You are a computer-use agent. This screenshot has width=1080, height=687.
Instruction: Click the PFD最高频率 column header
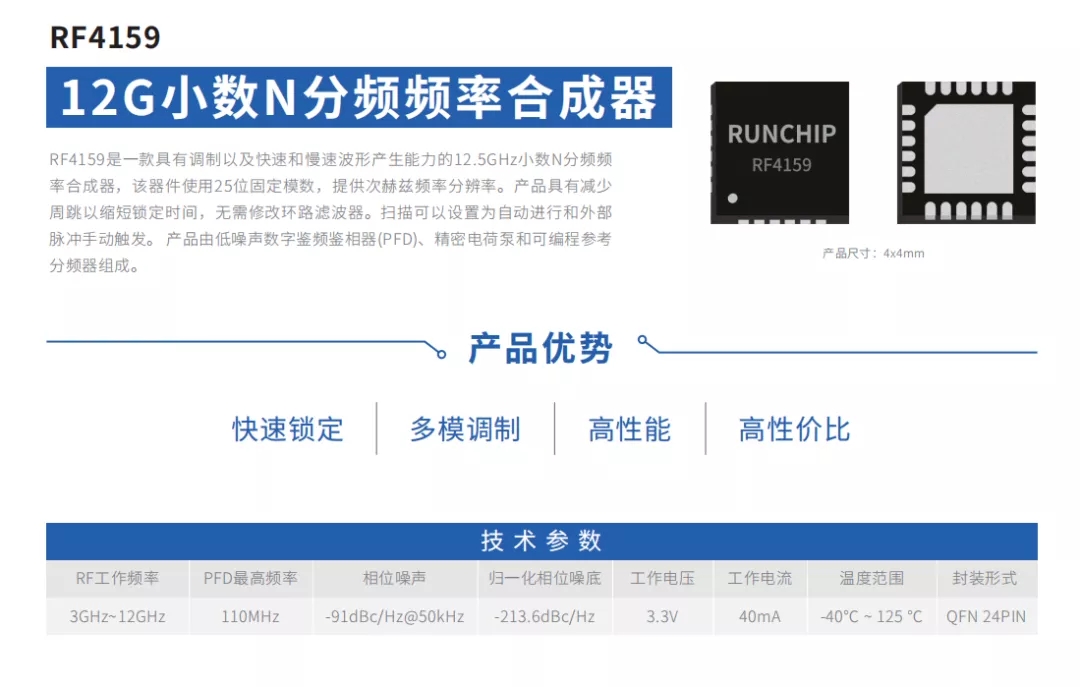pyautogui.click(x=250, y=578)
